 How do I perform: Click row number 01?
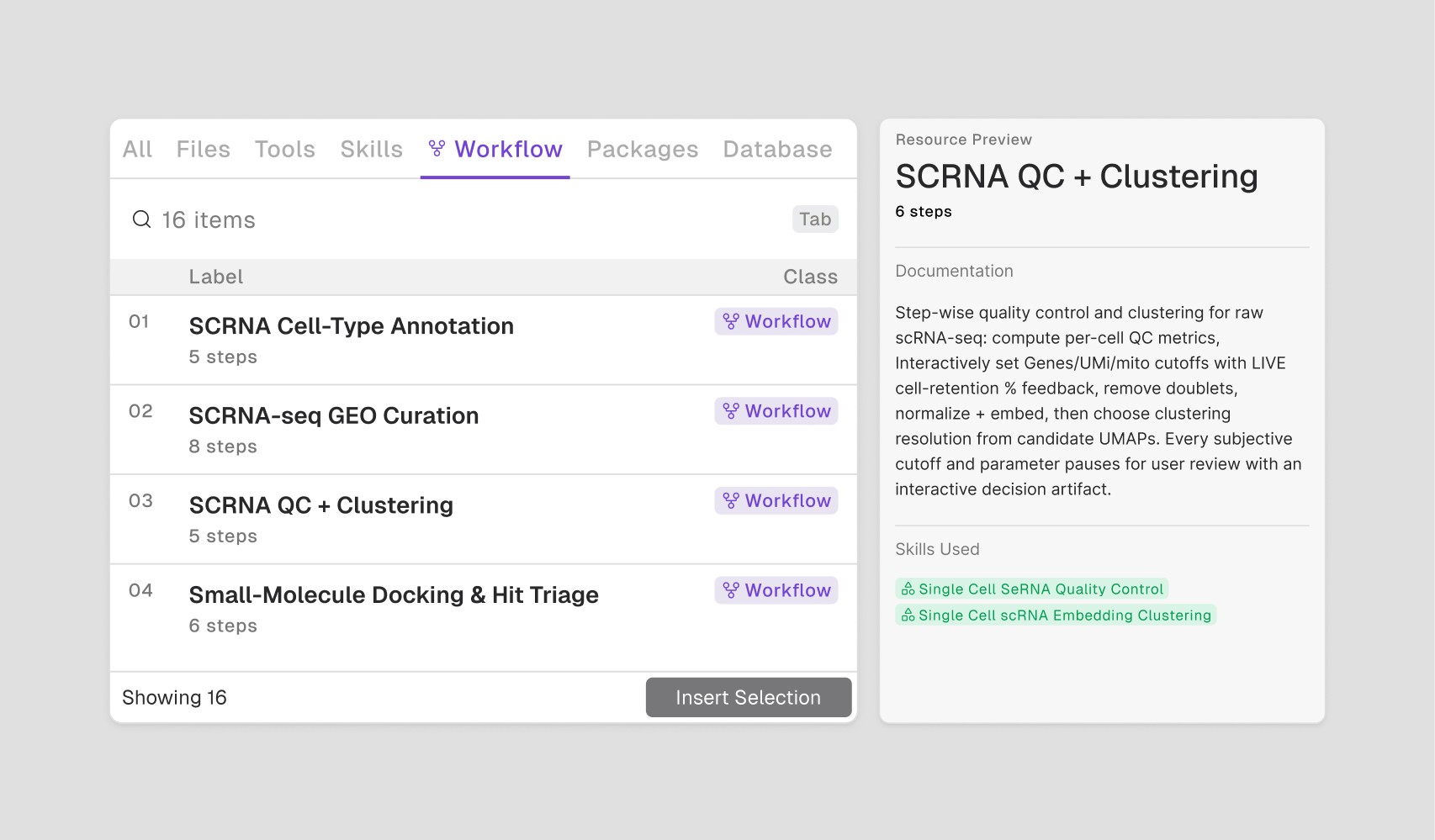pyautogui.click(x=139, y=321)
